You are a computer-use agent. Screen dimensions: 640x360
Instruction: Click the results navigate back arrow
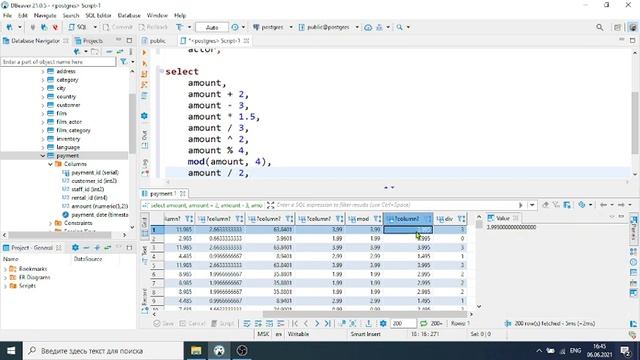coord(603,205)
